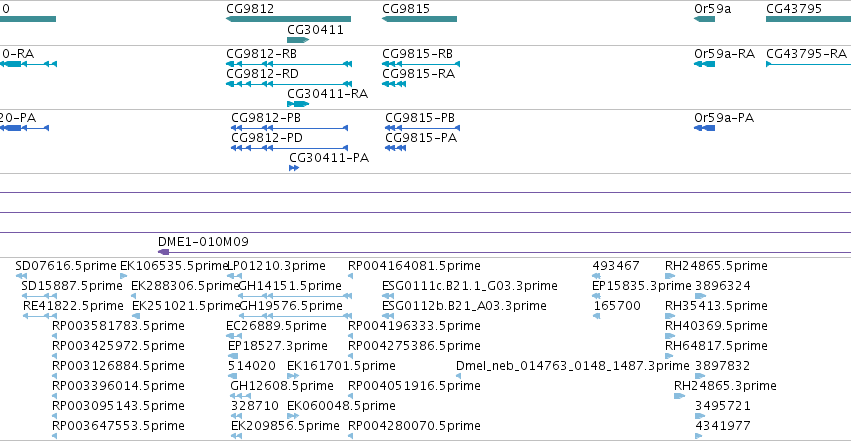
Task: Select the CG9812-PB protein feature
Action: (290, 128)
